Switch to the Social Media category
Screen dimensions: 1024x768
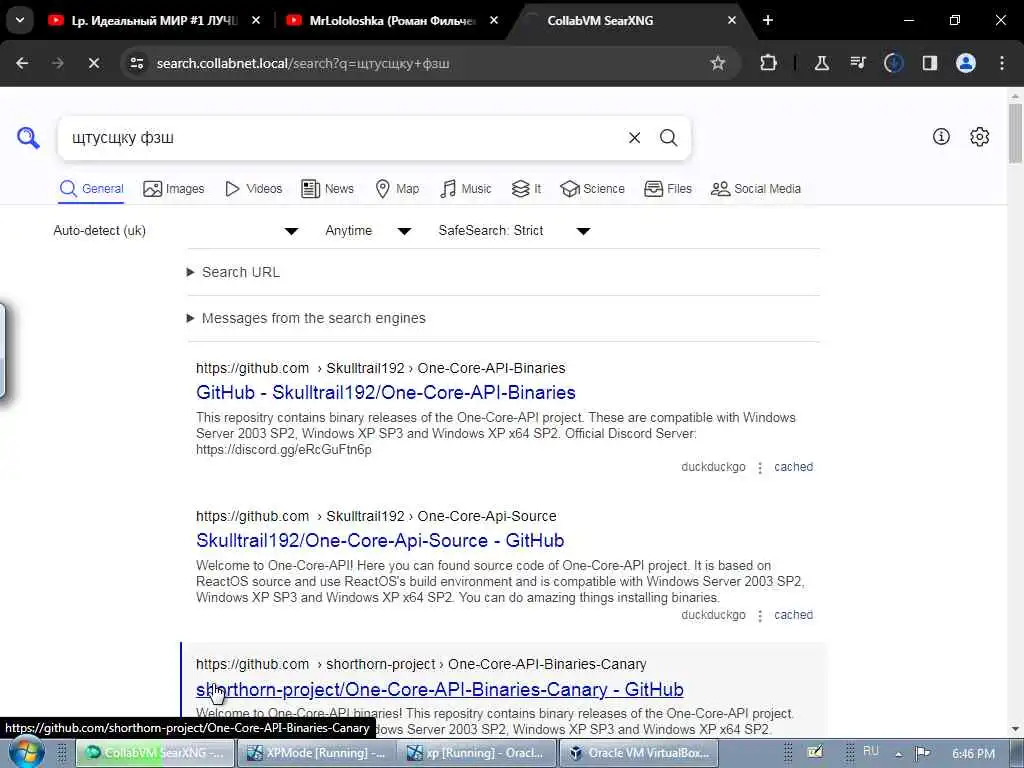(x=756, y=189)
